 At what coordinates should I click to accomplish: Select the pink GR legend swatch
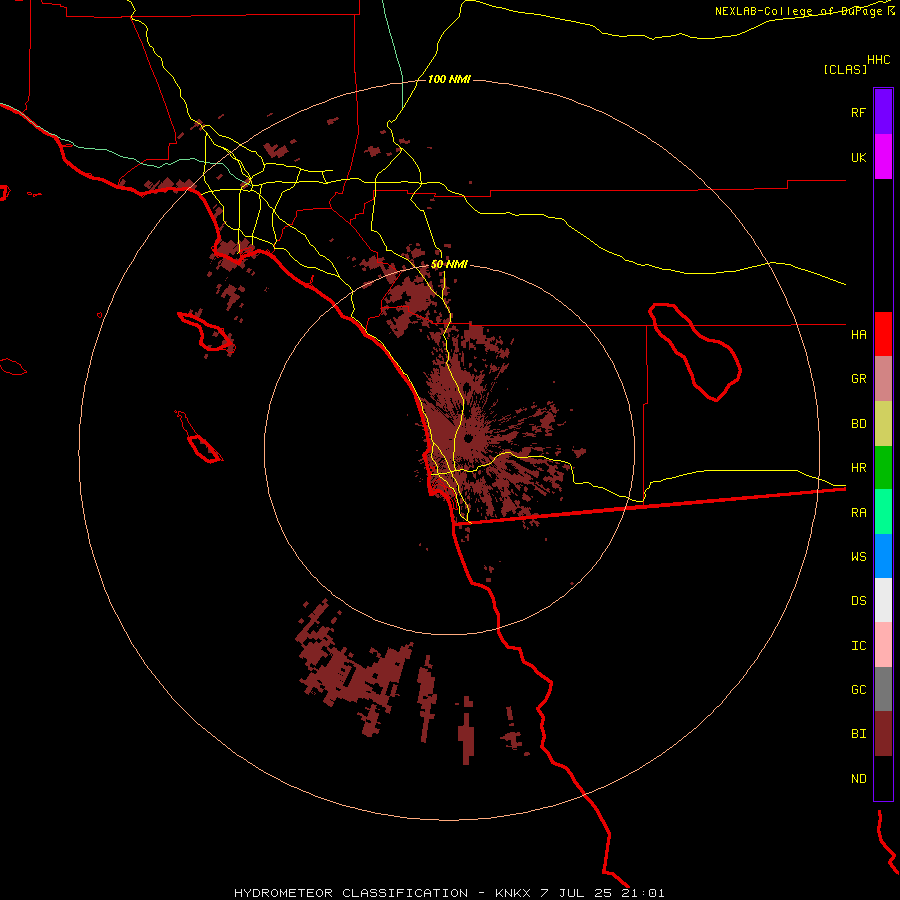coord(883,379)
